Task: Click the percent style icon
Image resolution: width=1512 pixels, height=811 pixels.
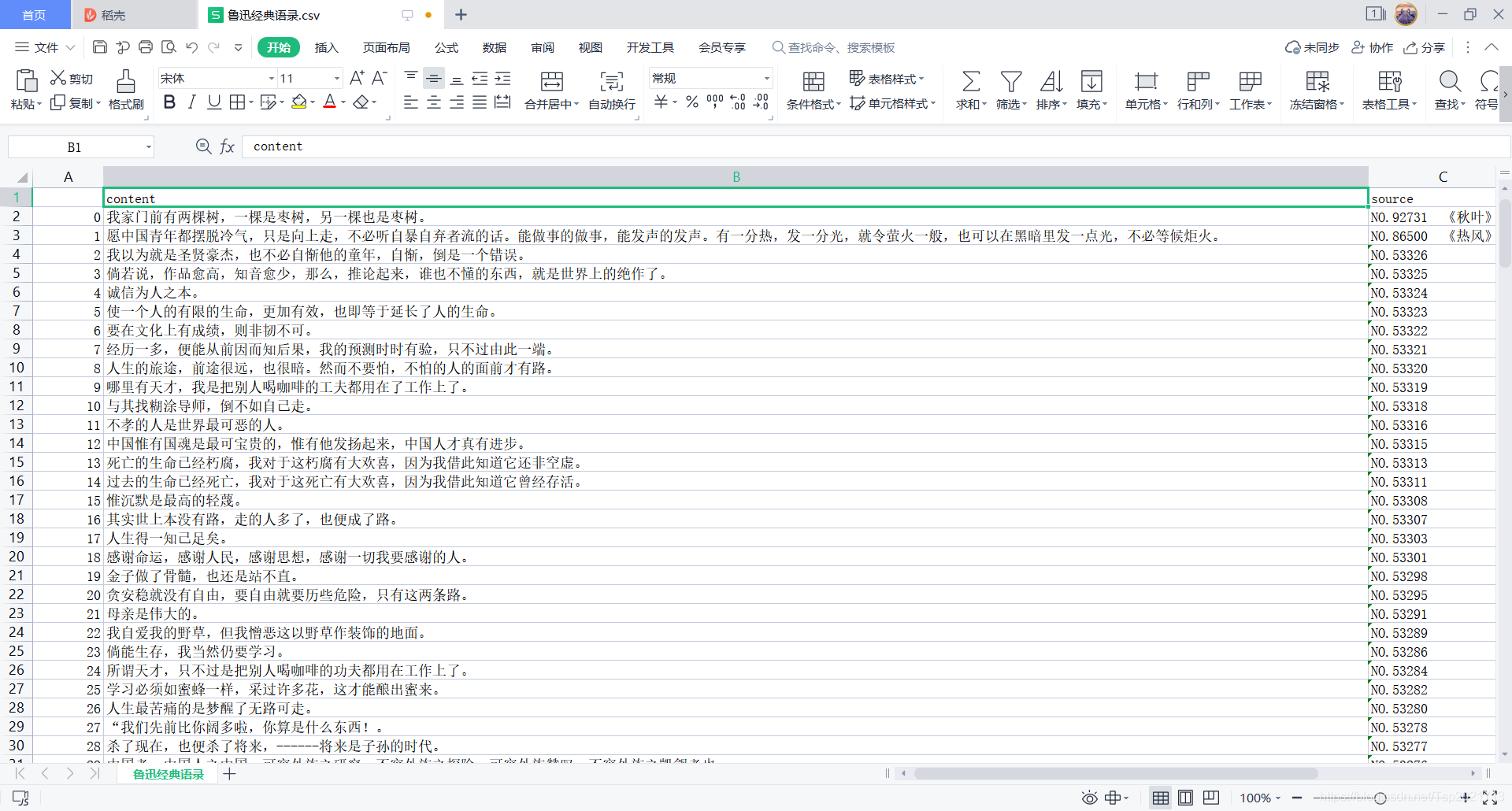Action: 692,102
